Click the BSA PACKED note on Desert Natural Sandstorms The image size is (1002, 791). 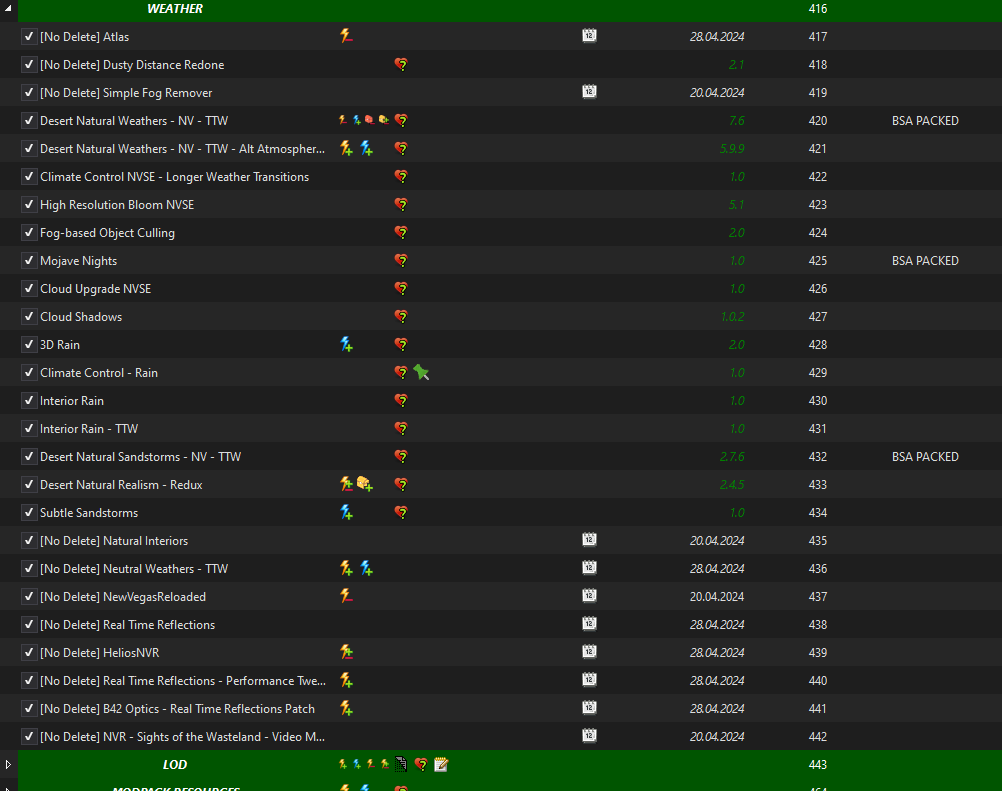[x=925, y=457]
